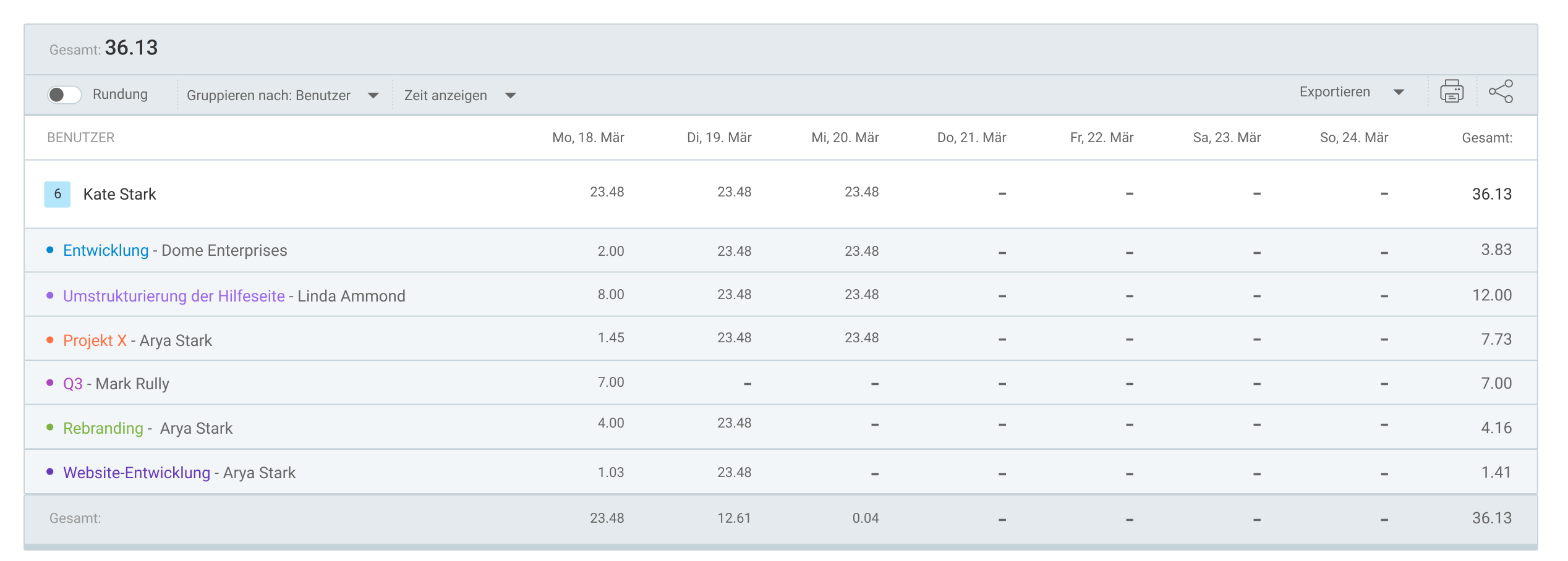Viewport: 1568px width, 561px height.
Task: Click the Mo, 18. Mär column header
Action: click(x=587, y=138)
